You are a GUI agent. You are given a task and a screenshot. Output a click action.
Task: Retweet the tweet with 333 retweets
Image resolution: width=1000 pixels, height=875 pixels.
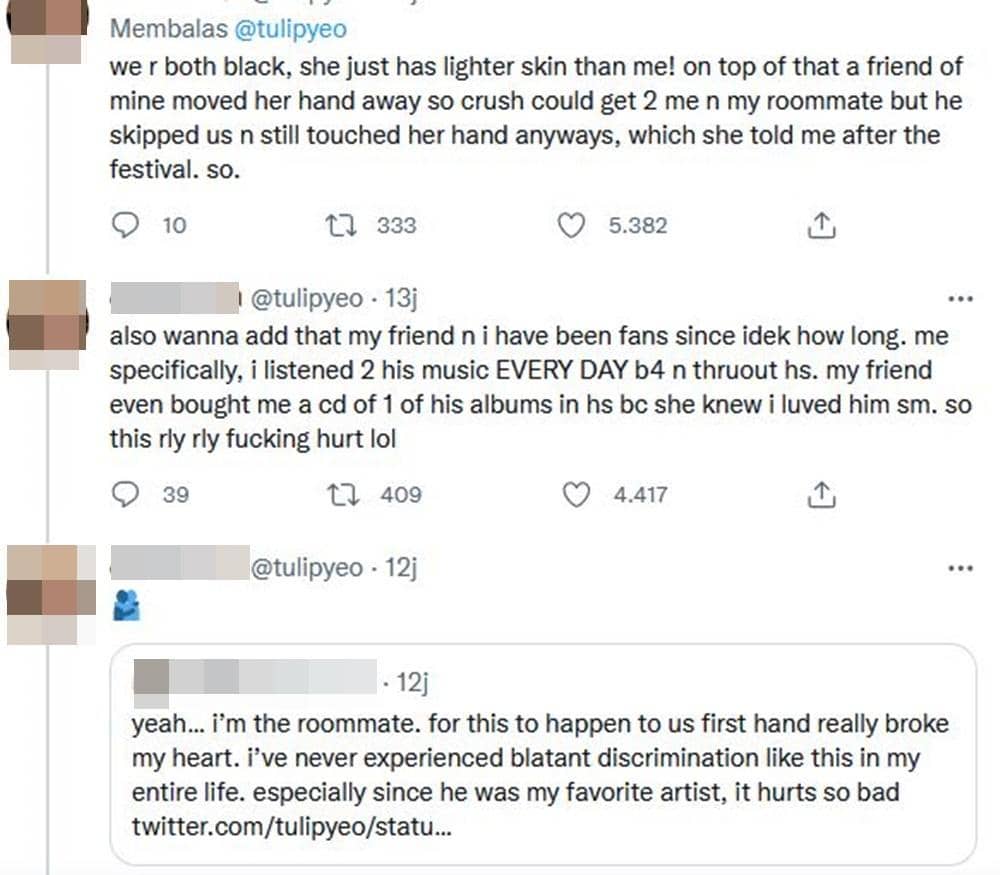338,226
